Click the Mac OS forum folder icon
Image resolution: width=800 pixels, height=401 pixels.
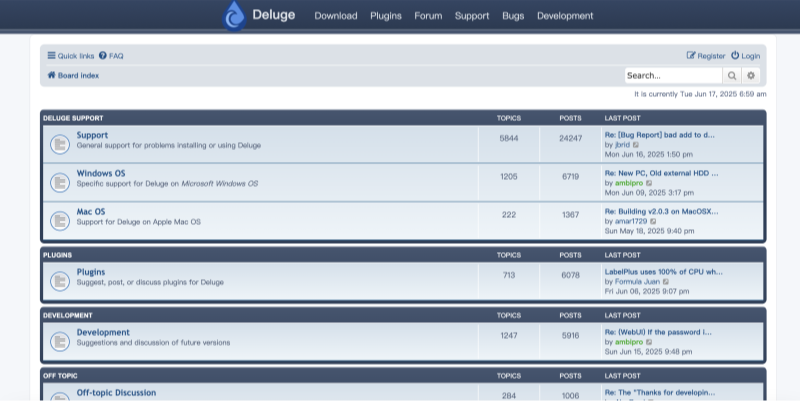click(60, 221)
